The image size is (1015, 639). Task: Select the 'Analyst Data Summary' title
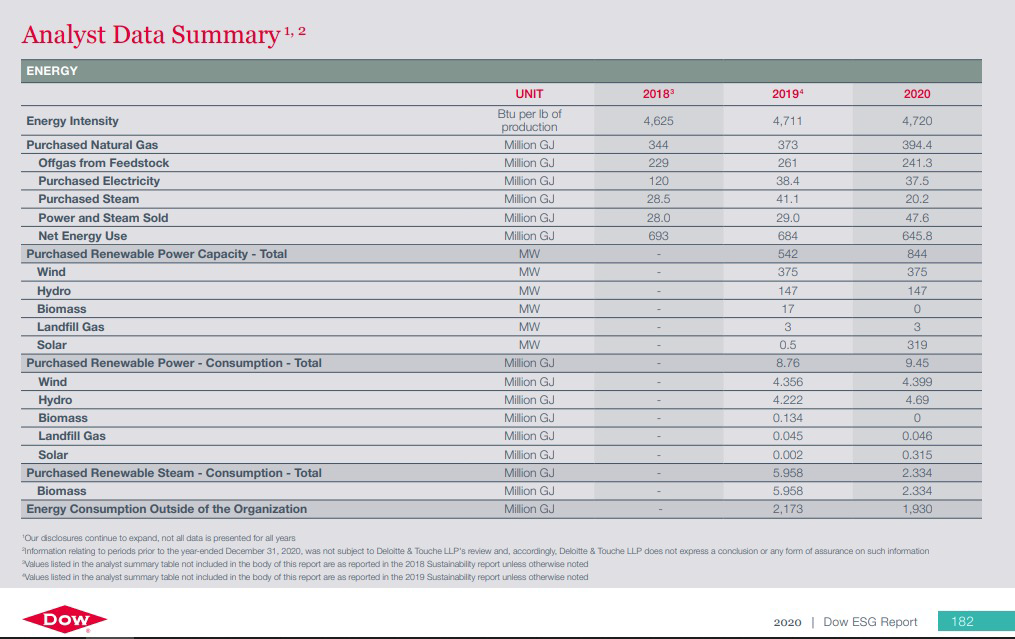[151, 34]
